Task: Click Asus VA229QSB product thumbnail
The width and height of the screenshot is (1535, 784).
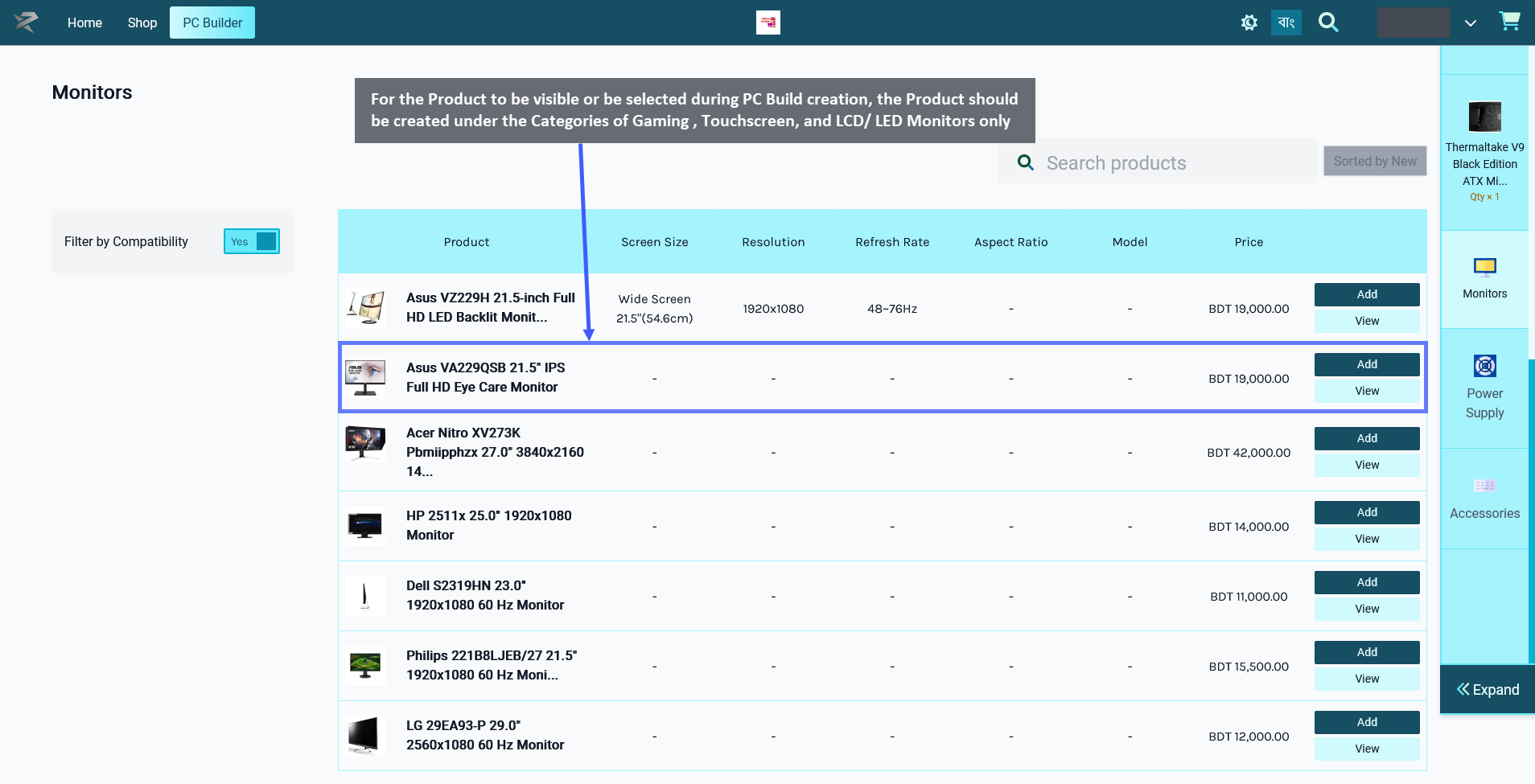Action: click(x=365, y=378)
